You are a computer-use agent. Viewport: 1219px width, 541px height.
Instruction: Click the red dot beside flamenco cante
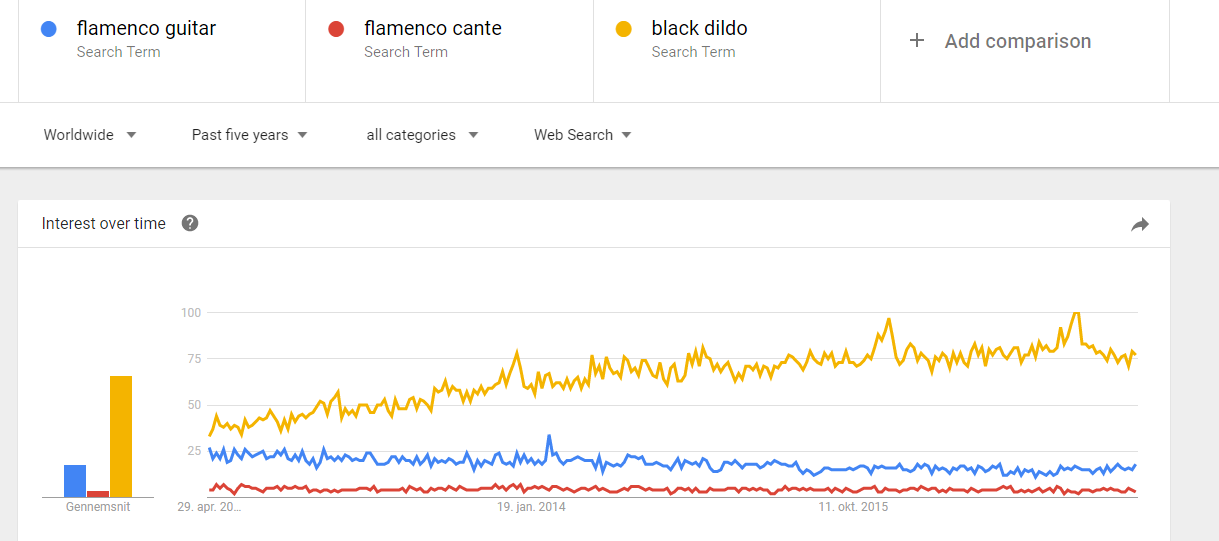[336, 30]
